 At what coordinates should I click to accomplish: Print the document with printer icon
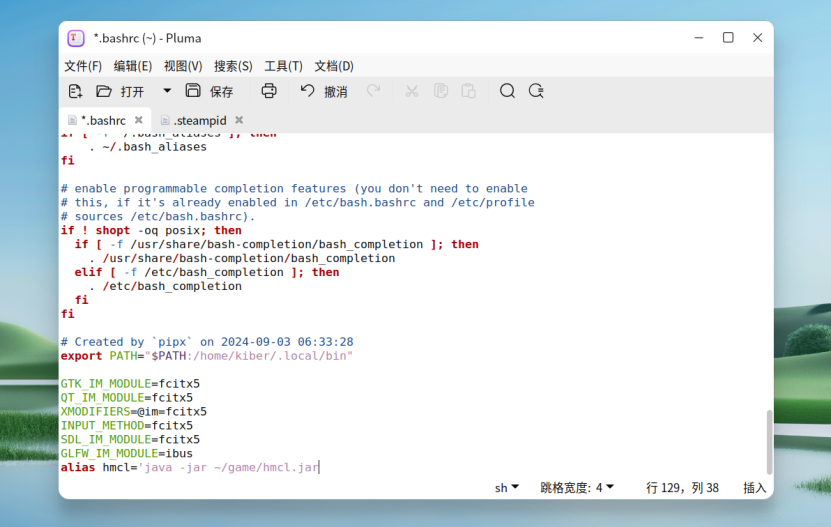(x=269, y=91)
